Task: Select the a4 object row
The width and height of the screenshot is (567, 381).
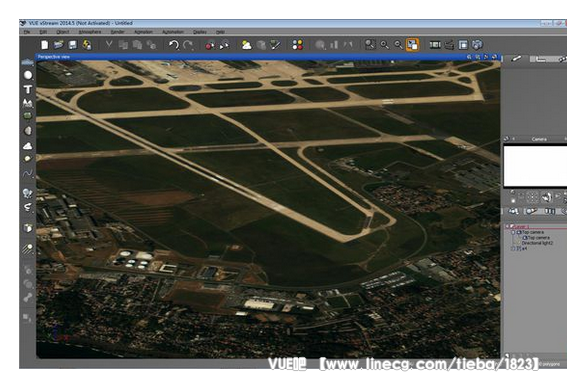Action: coord(523,249)
